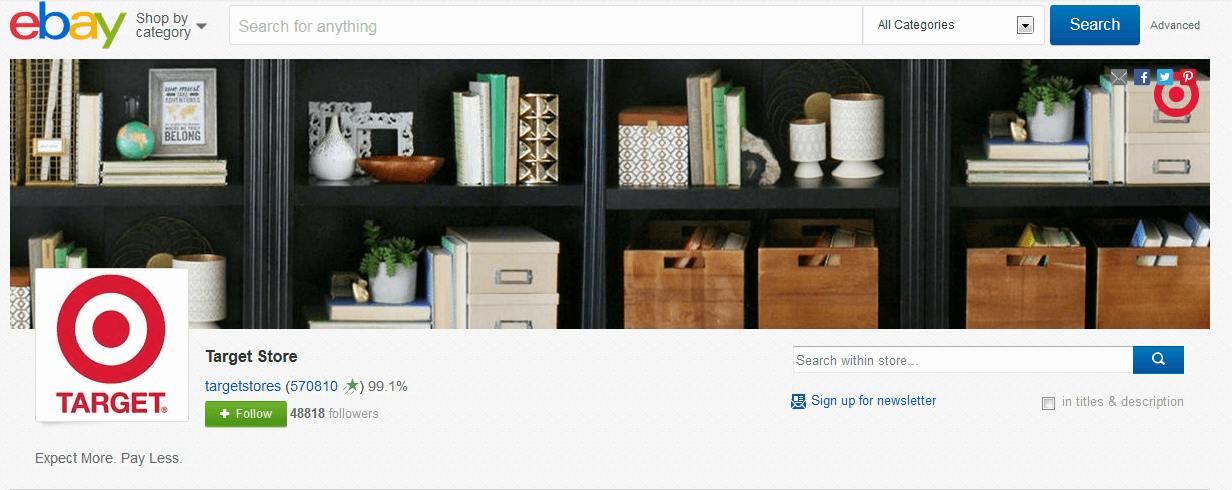Image resolution: width=1232 pixels, height=490 pixels.
Task: Open the All Categories dropdown
Action: point(954,25)
